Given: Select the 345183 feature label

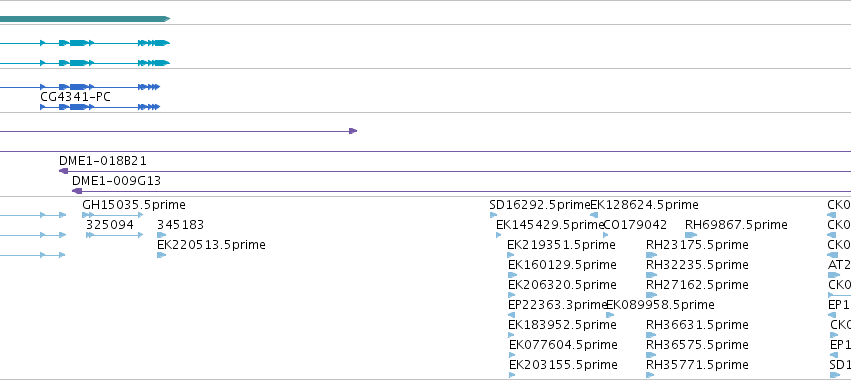Looking at the screenshot, I should 181,225.
